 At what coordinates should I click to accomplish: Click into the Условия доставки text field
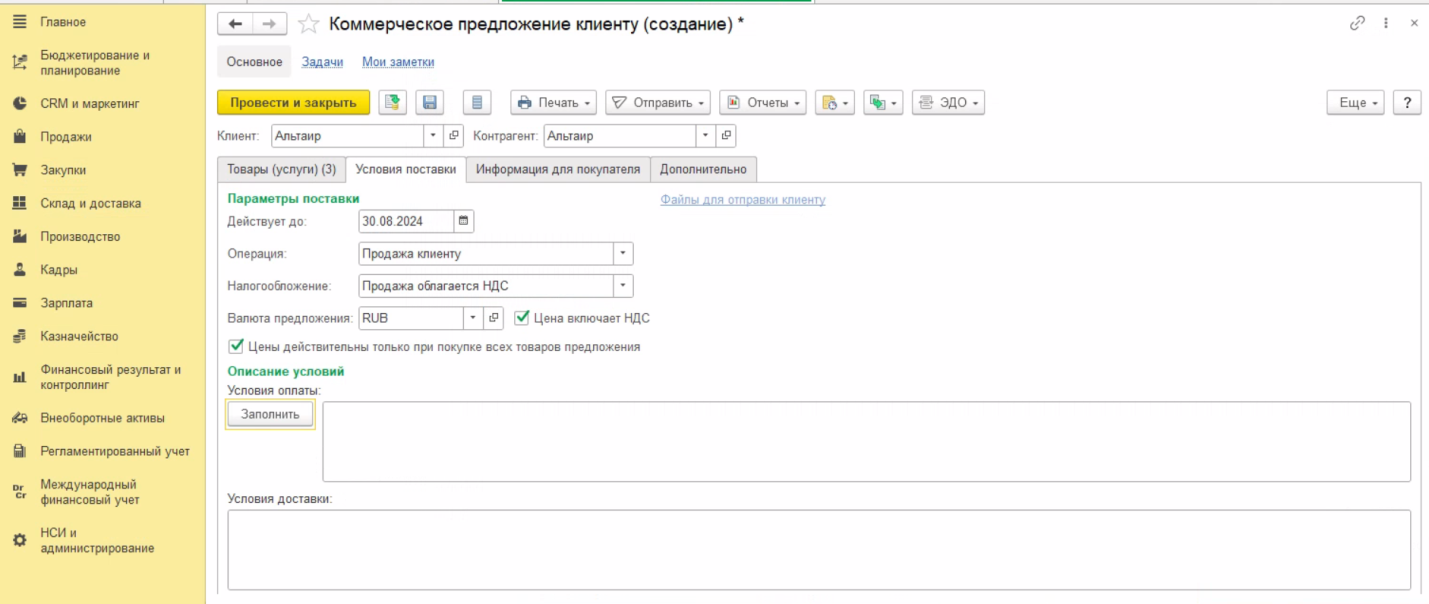tap(818, 549)
